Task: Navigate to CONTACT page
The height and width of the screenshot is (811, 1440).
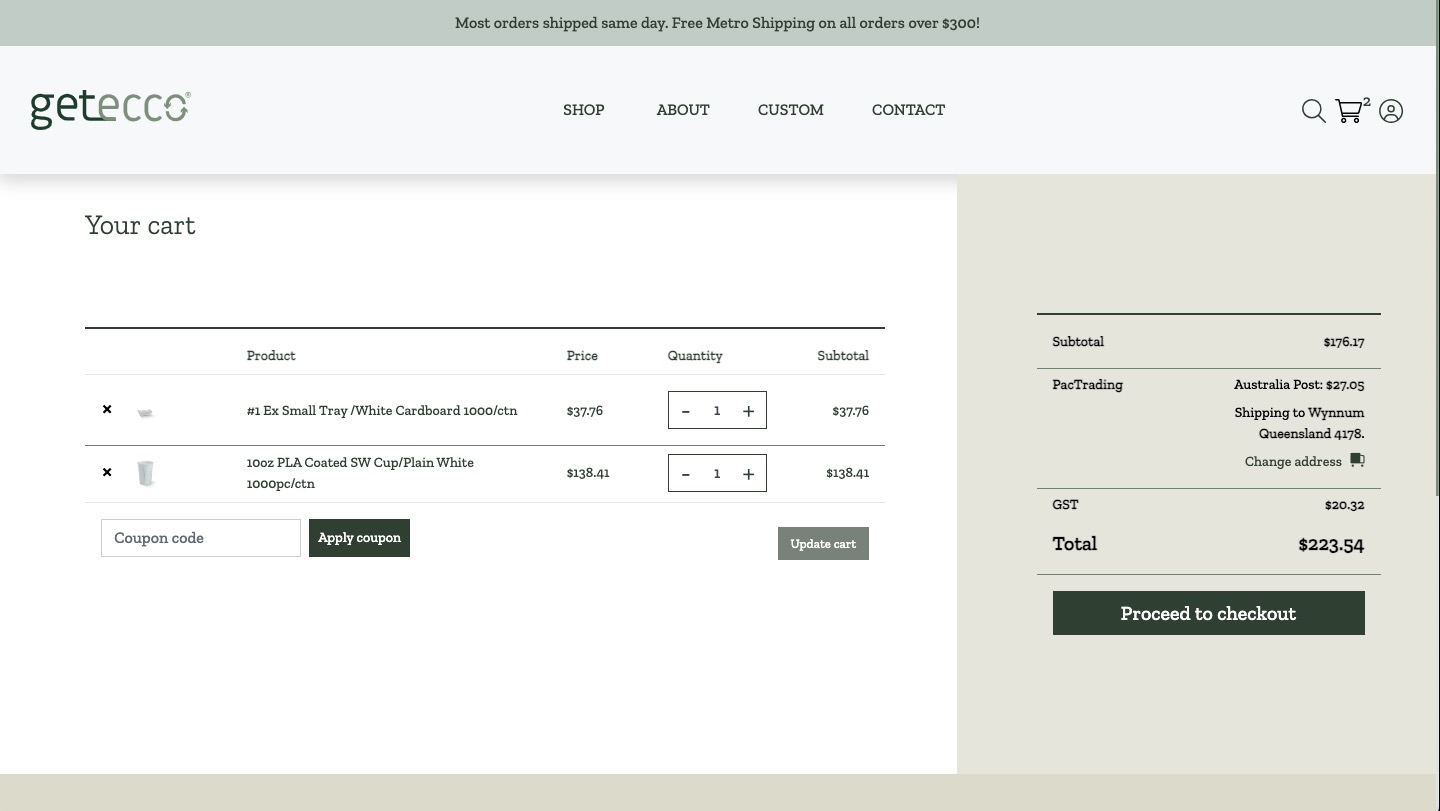Action: pos(908,110)
